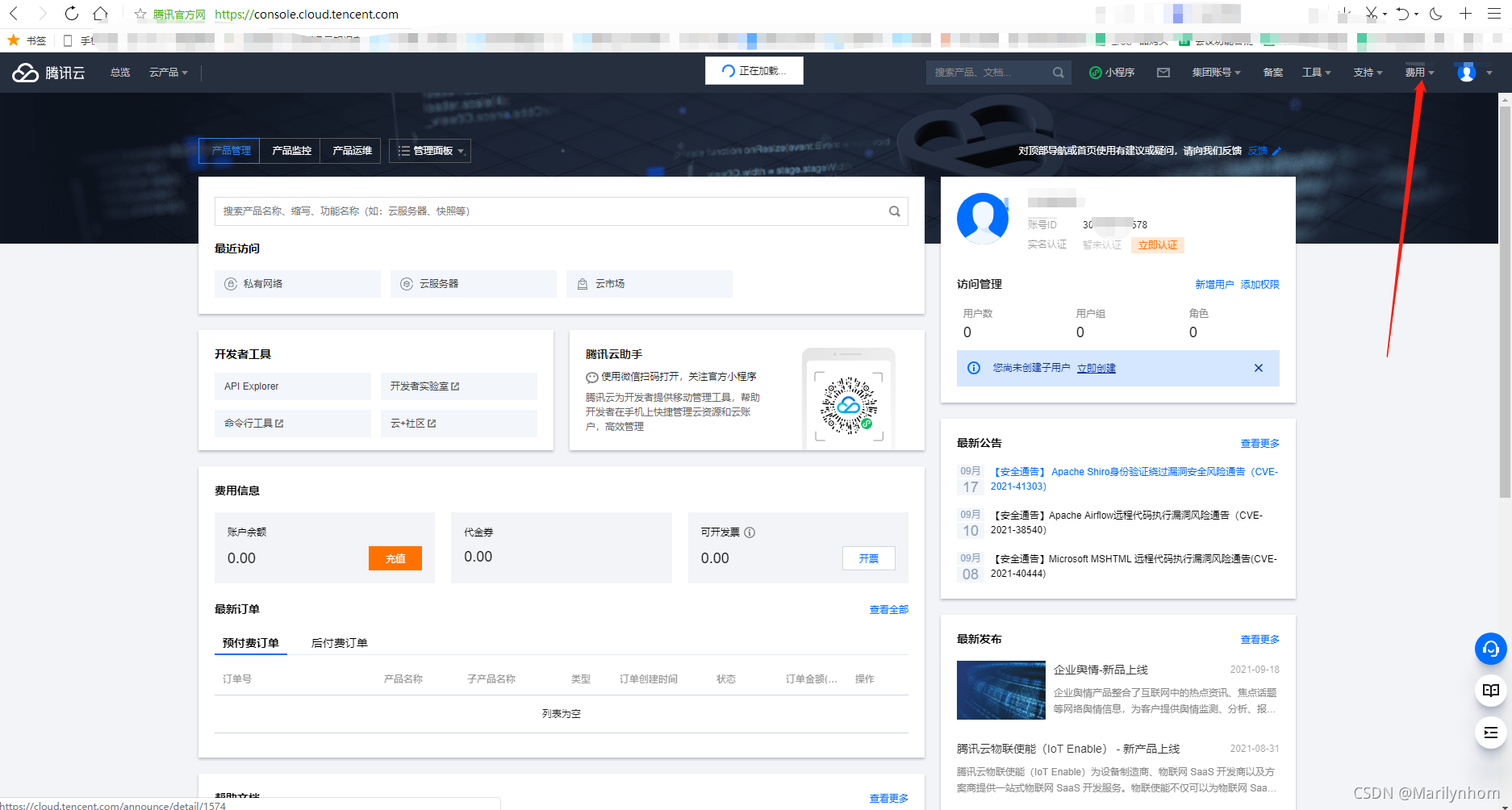Screen dimensions: 1512x810
Task: Click the Tencent Cloud logo
Action: coord(48,73)
